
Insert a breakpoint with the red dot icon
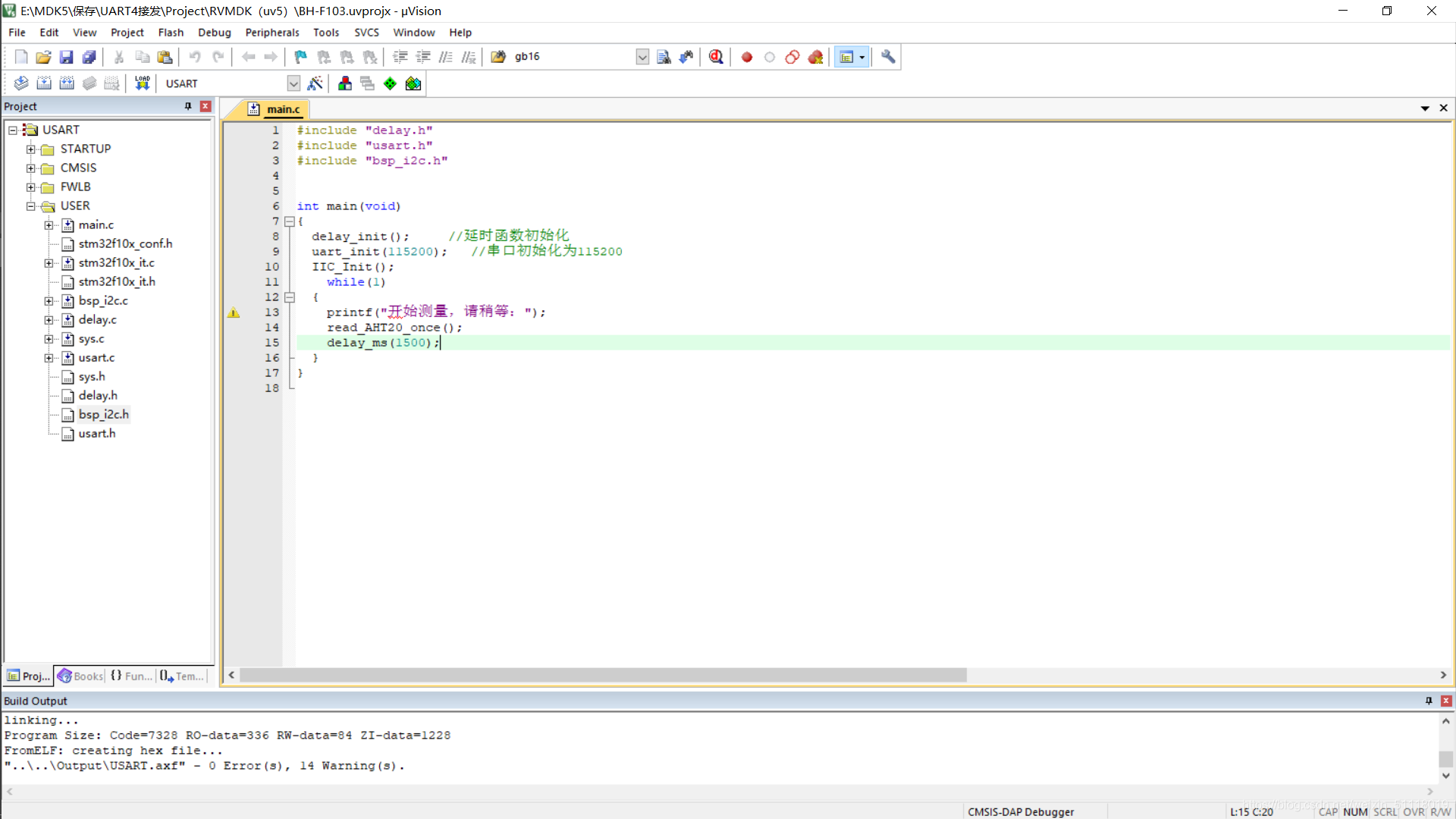click(x=747, y=57)
